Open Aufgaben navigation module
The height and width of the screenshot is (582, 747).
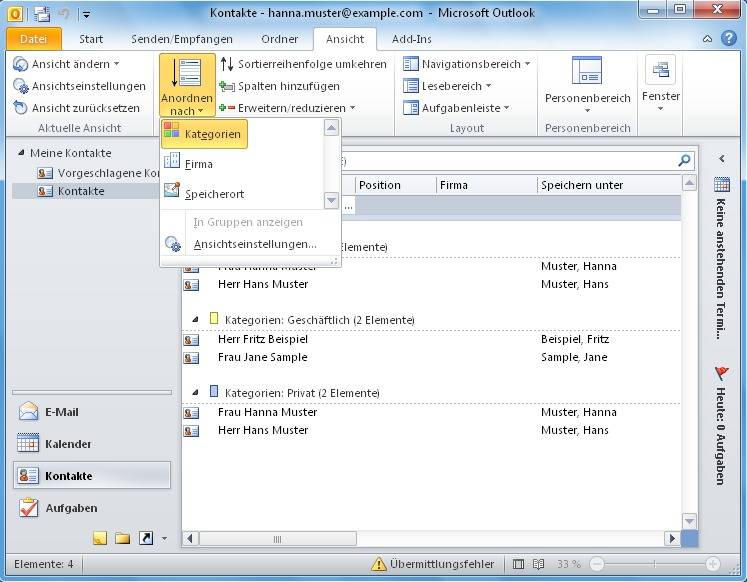click(x=91, y=508)
